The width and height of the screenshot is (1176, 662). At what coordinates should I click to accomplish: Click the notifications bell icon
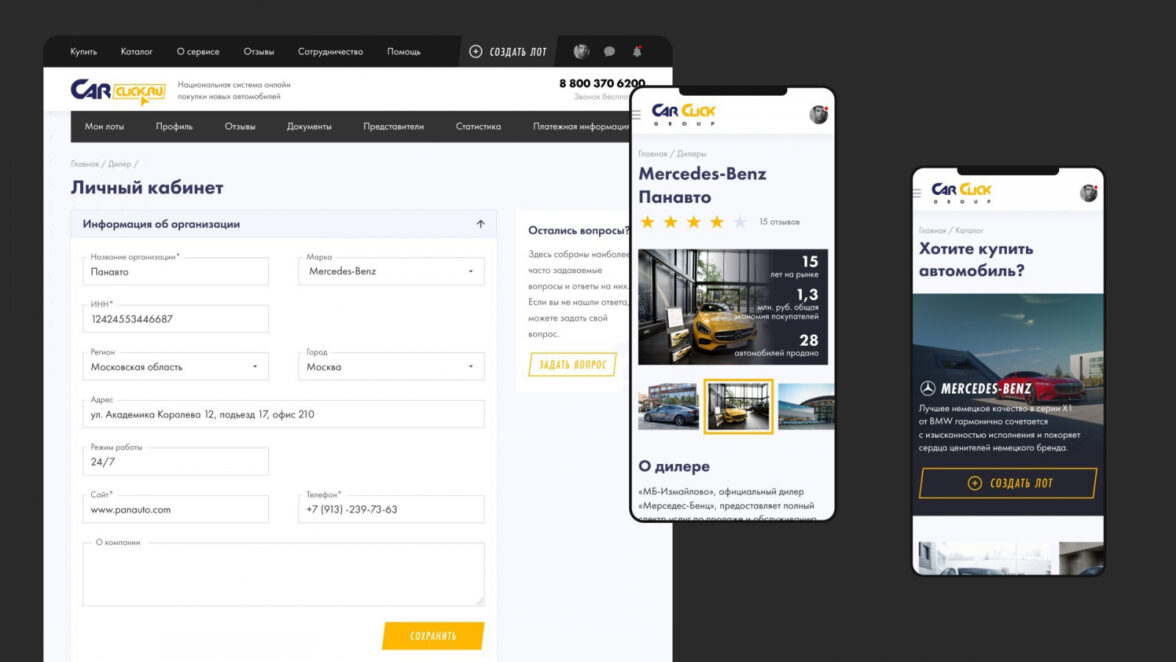(x=637, y=51)
